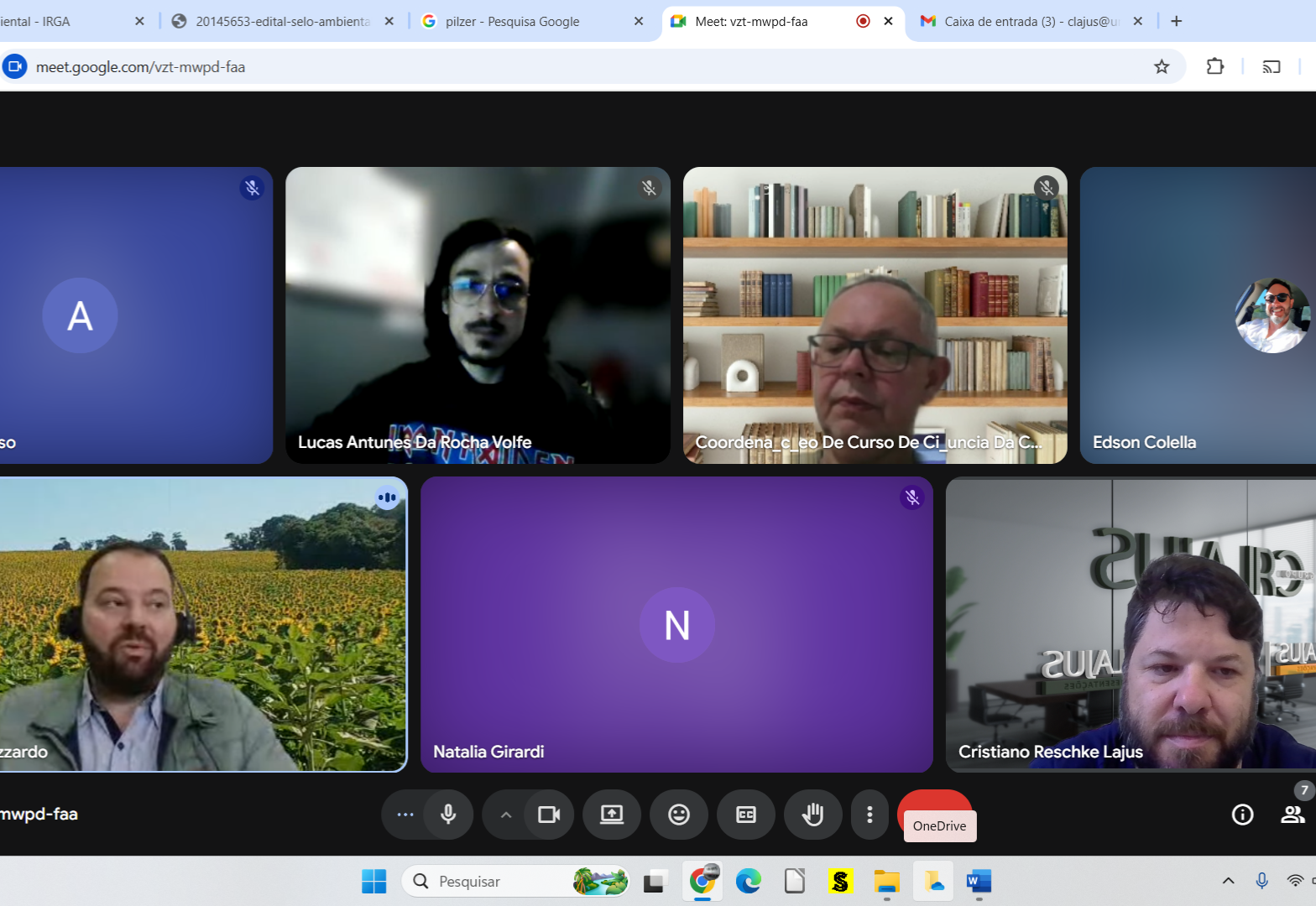Toggle the microphone in Meet controls
The width and height of the screenshot is (1316, 906).
(x=448, y=815)
